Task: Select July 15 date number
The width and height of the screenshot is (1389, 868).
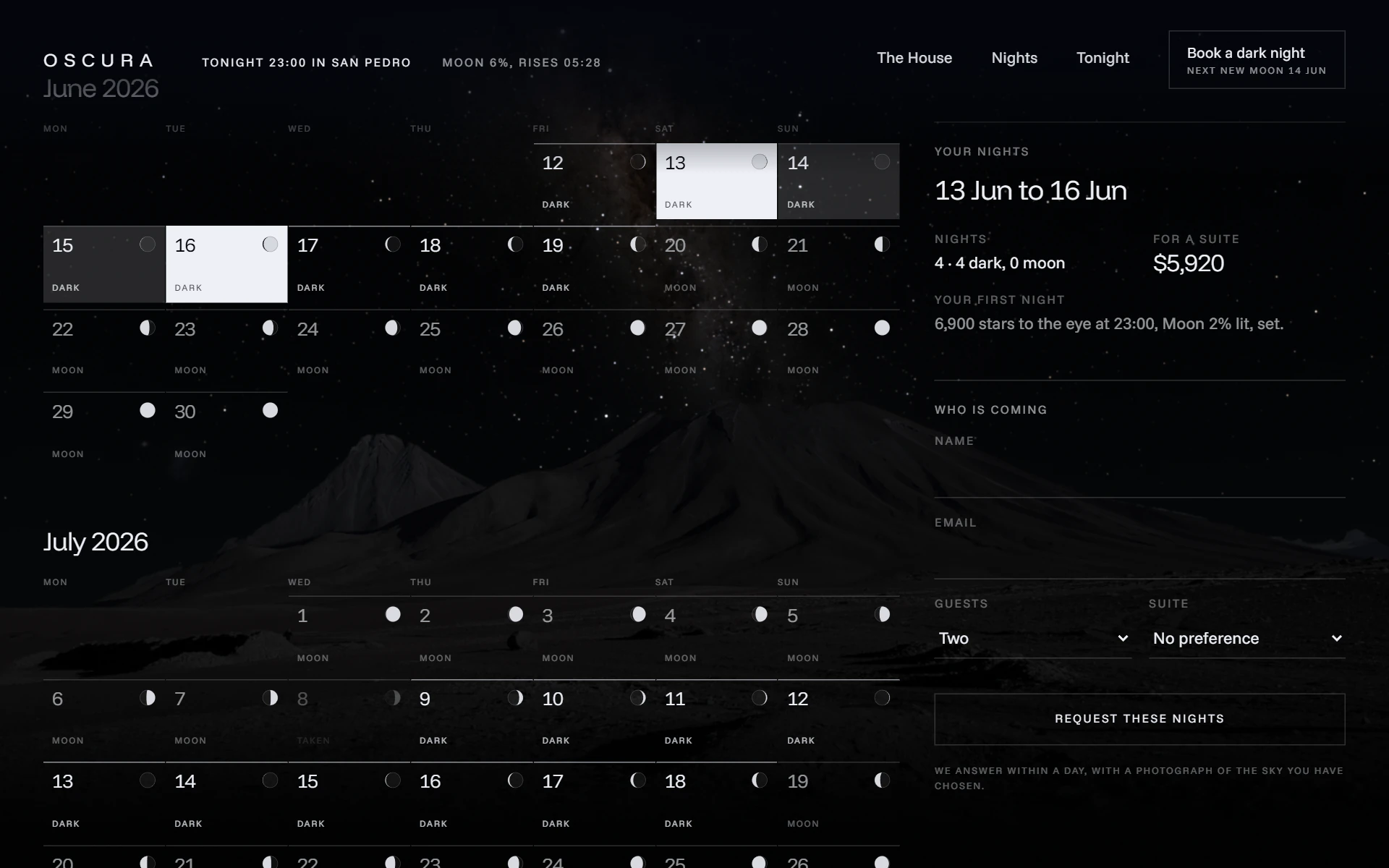Action: [307, 782]
